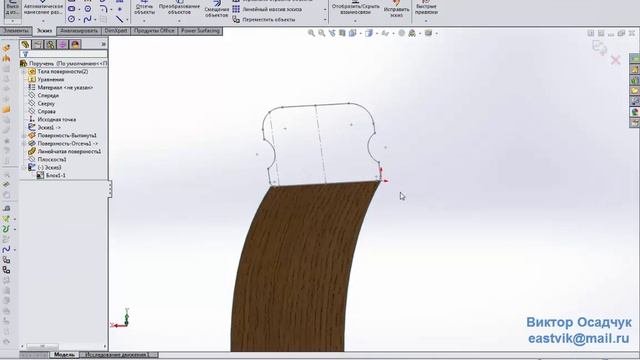Click Переместить объекты move entities

point(264,19)
